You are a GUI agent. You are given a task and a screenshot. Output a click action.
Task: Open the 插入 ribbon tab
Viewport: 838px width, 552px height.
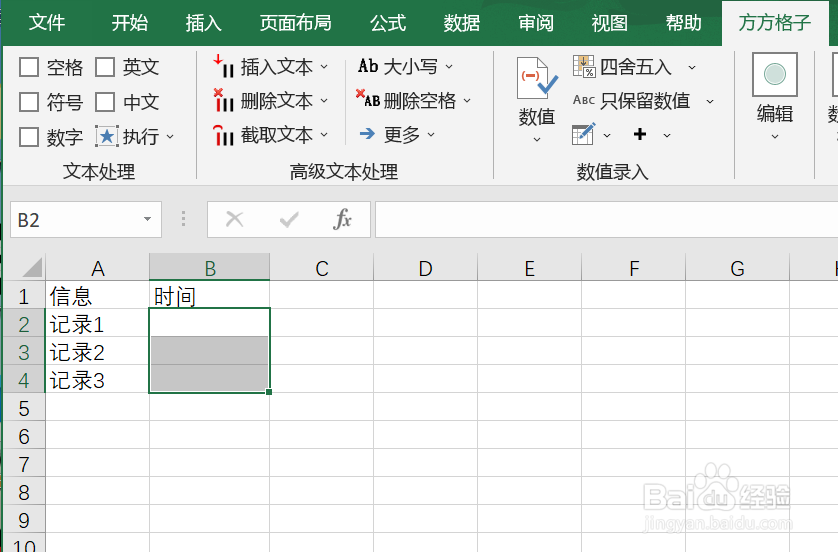click(x=203, y=23)
